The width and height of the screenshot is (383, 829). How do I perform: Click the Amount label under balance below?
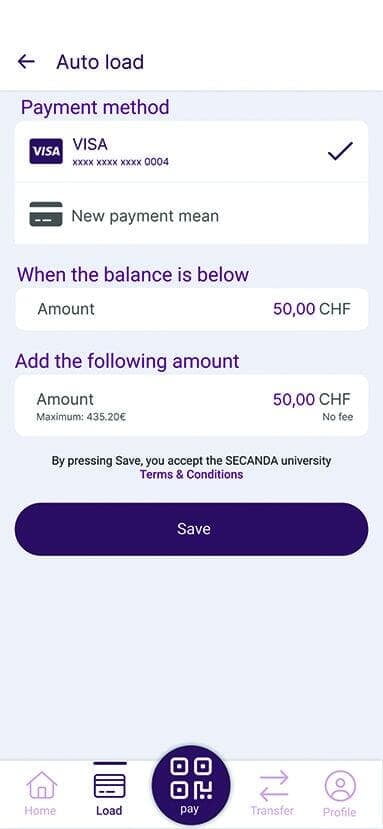pyautogui.click(x=66, y=309)
